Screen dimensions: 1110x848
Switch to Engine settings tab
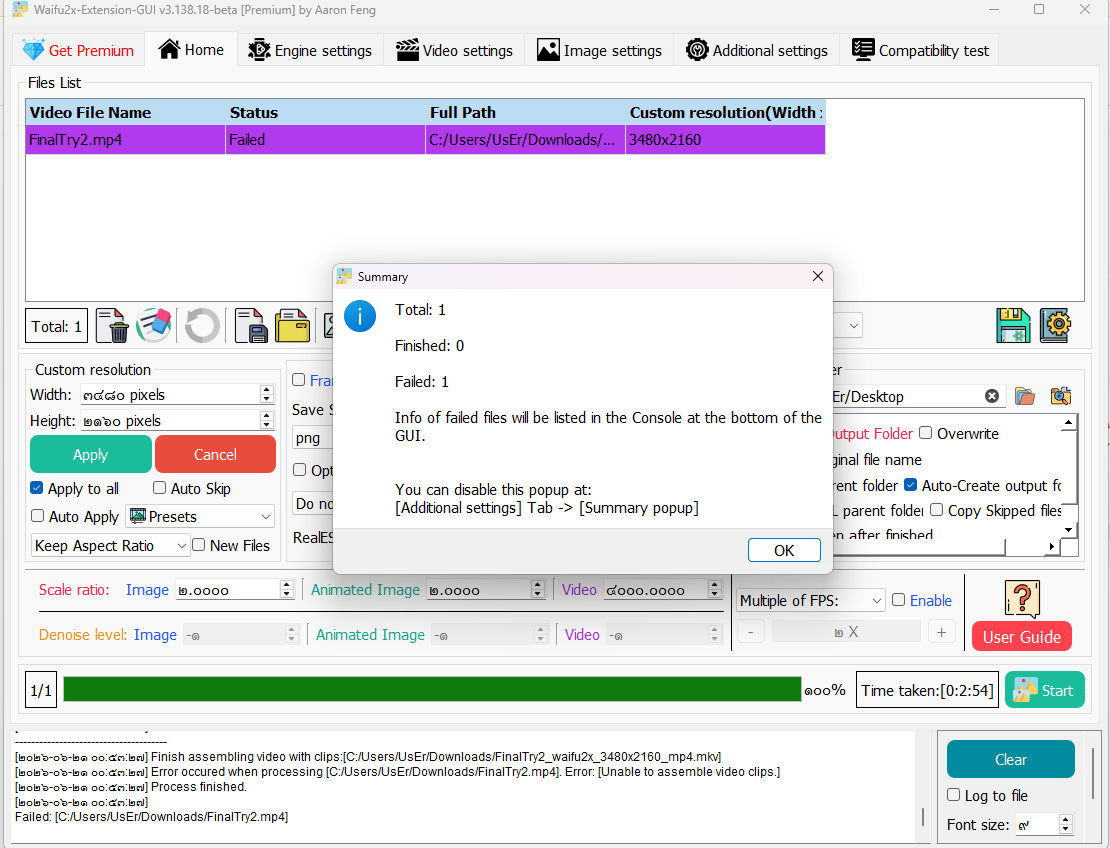click(310, 50)
